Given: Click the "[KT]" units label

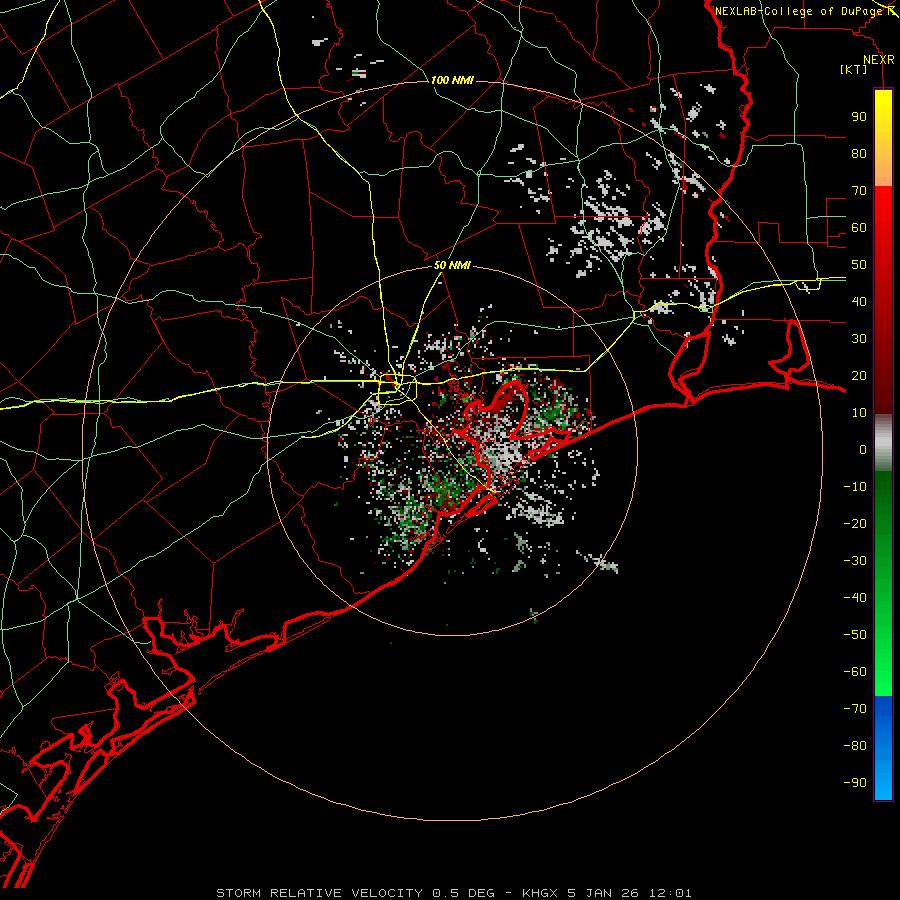Looking at the screenshot, I should 854,69.
